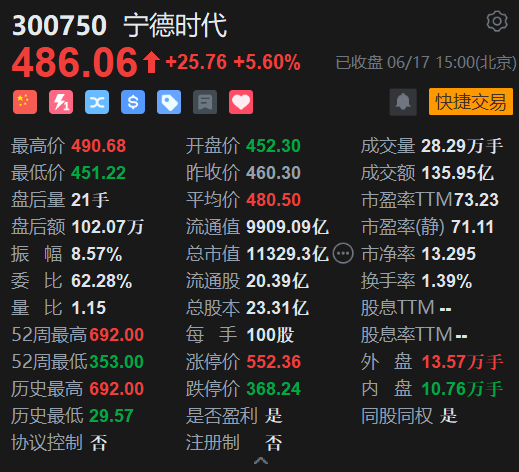Click the 总市值 value 11329.3亿
Viewport: 519px width, 472px height.
pos(287,254)
